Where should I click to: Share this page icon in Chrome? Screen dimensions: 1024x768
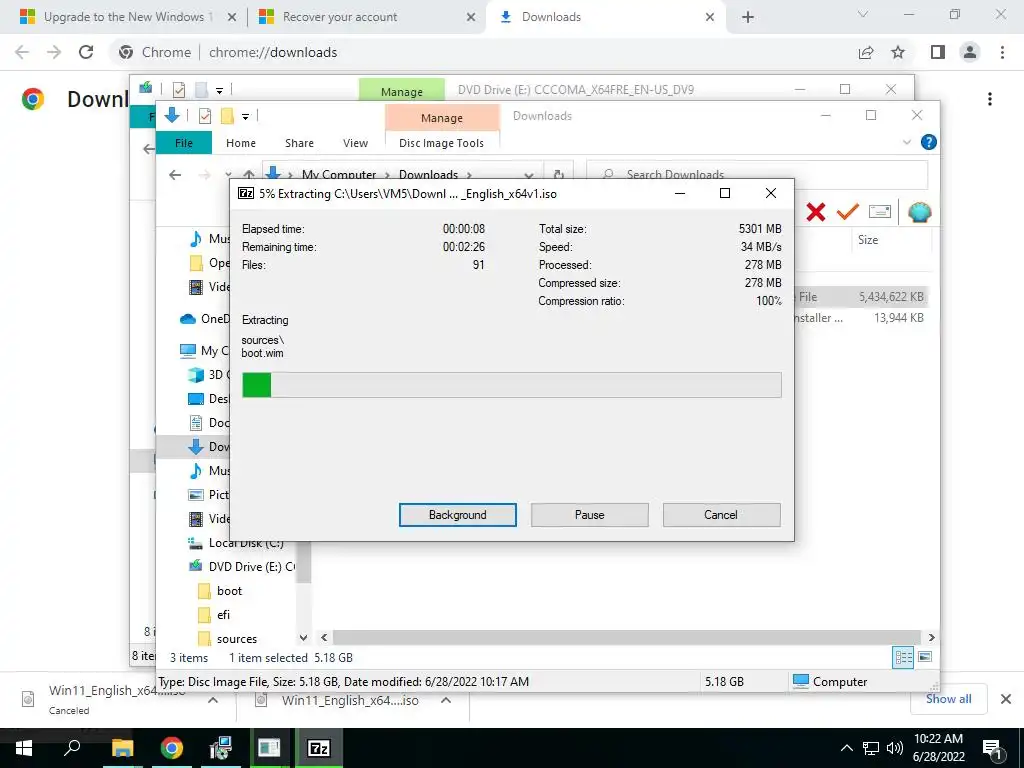(x=866, y=52)
